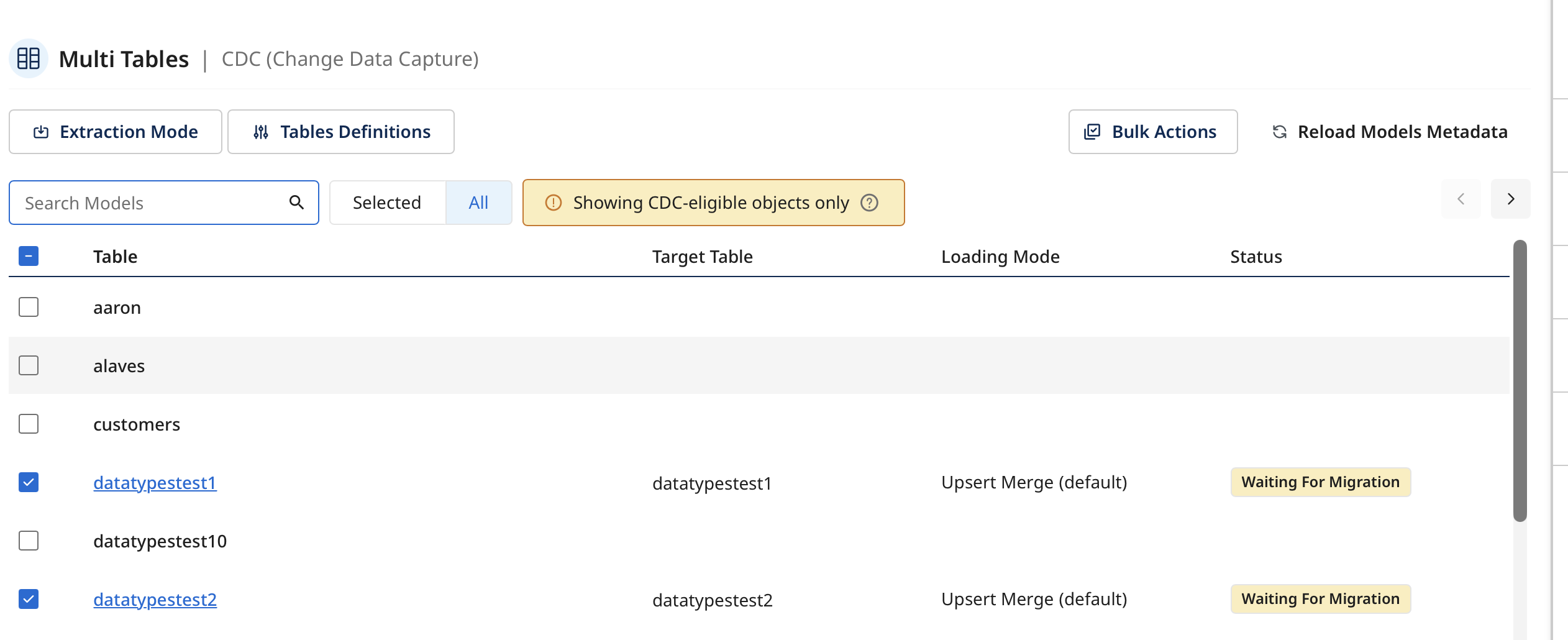The width and height of the screenshot is (1568, 640).
Task: Focus the Search Models input field
Action: point(164,203)
